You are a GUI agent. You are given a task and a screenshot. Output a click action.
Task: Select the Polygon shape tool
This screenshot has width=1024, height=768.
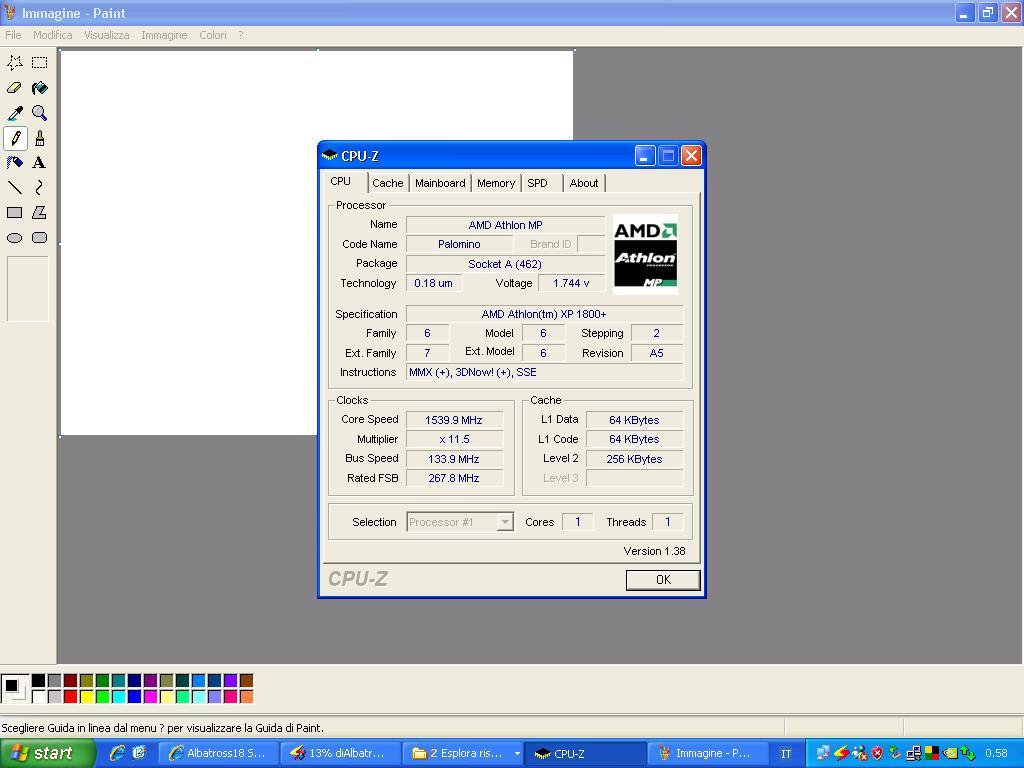click(x=40, y=212)
